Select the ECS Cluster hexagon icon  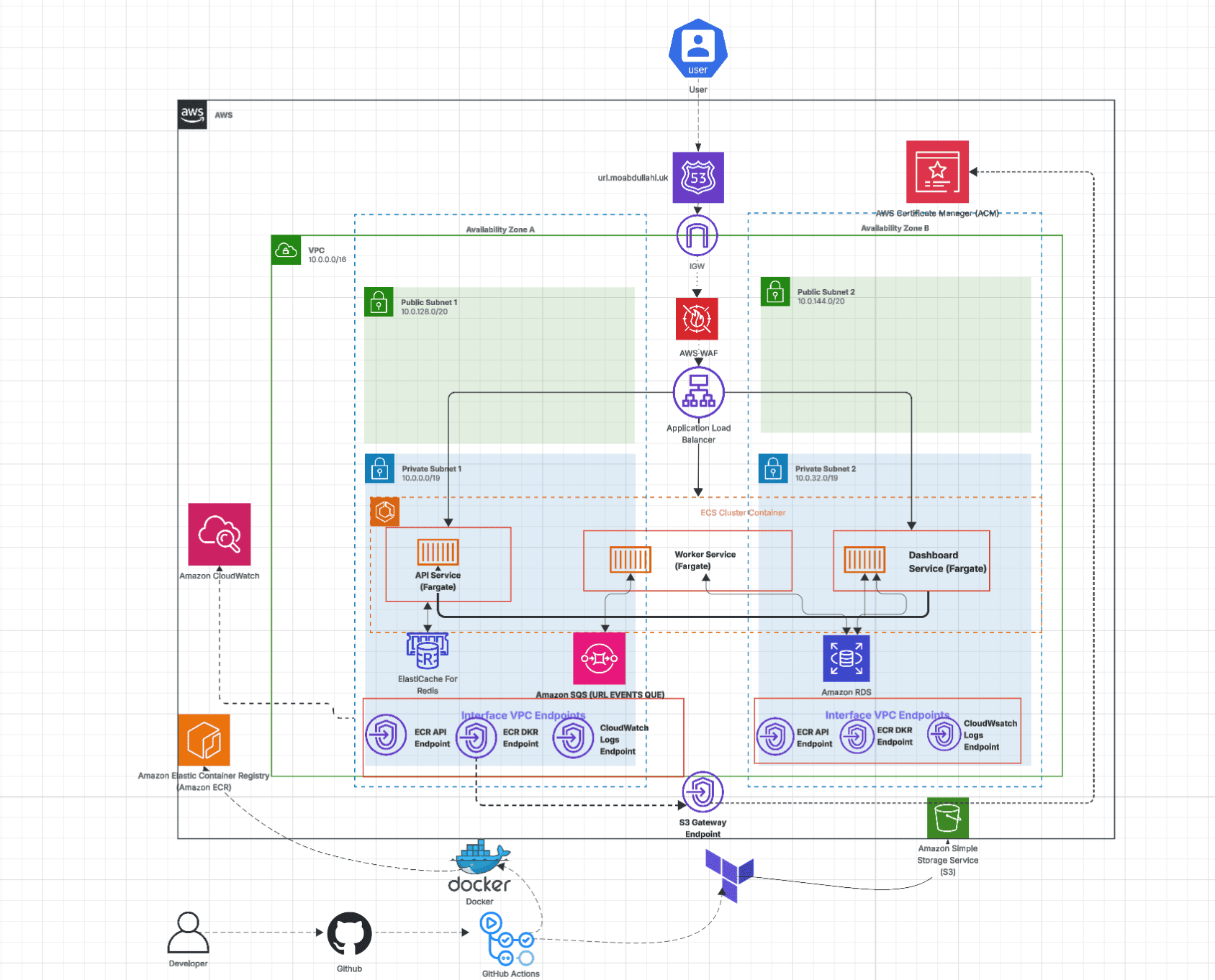[x=385, y=512]
